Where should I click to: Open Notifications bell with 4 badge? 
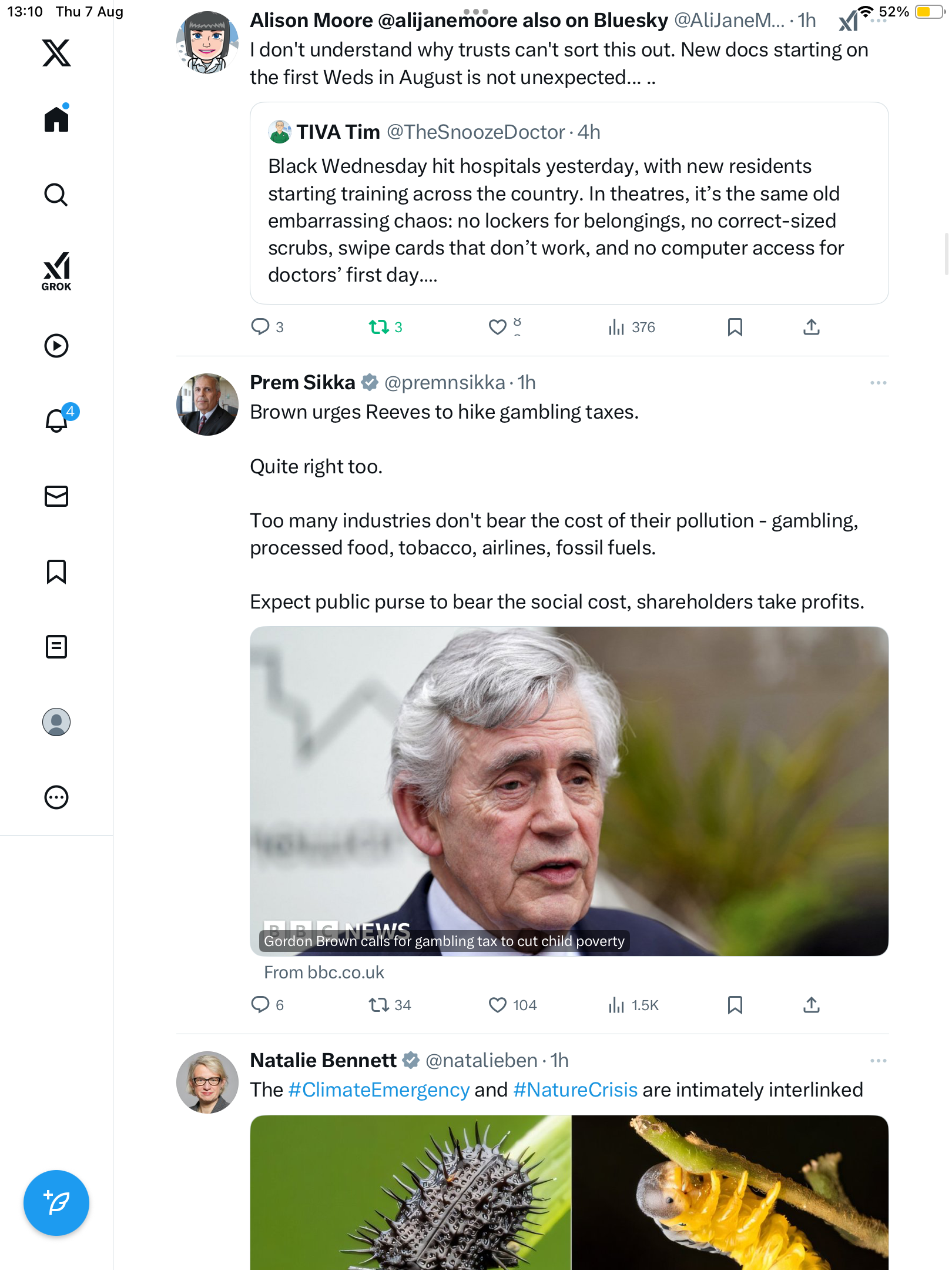[57, 420]
